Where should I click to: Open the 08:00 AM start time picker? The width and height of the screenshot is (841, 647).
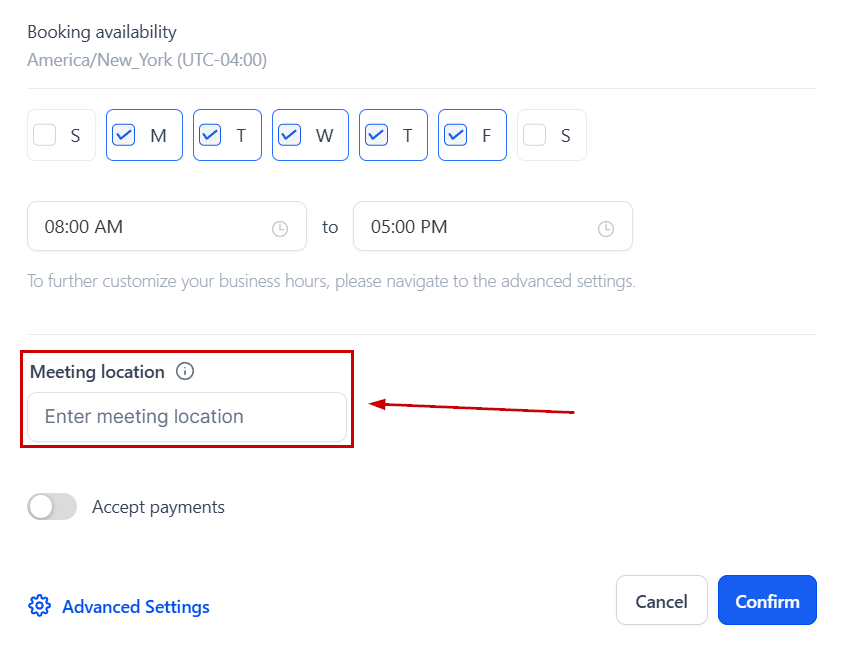point(150,227)
